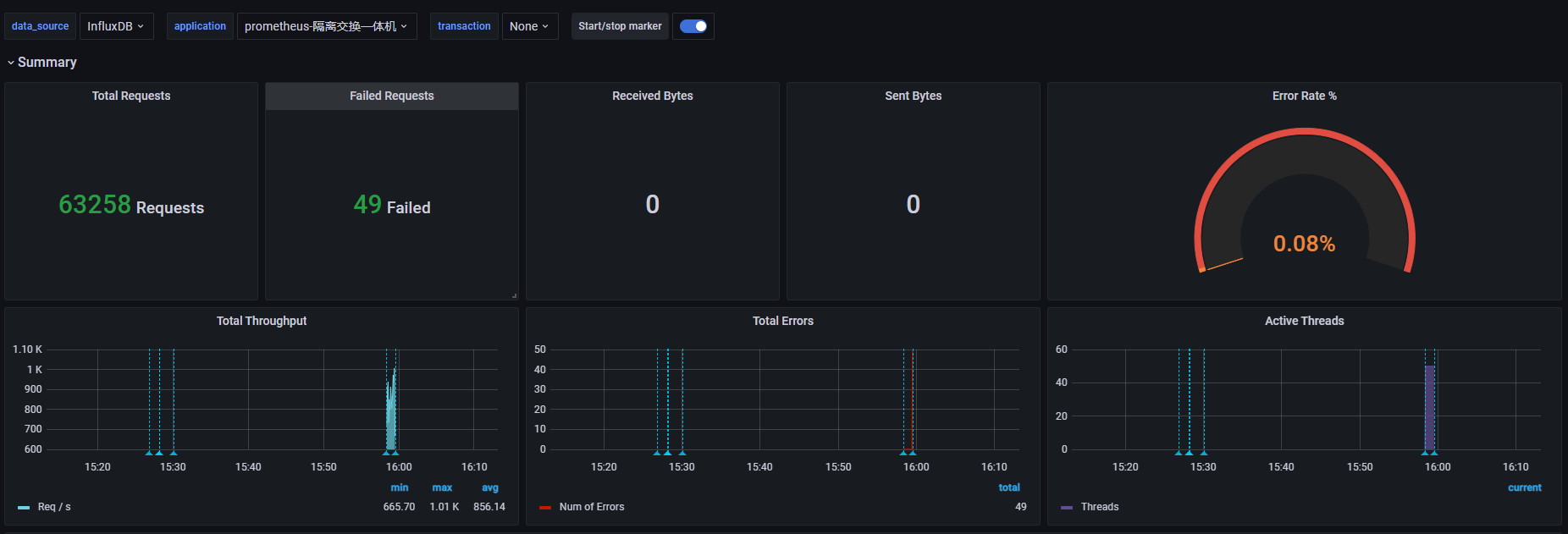The height and width of the screenshot is (534, 1568).
Task: Open the InfluxDB data source dropdown
Action: (116, 26)
